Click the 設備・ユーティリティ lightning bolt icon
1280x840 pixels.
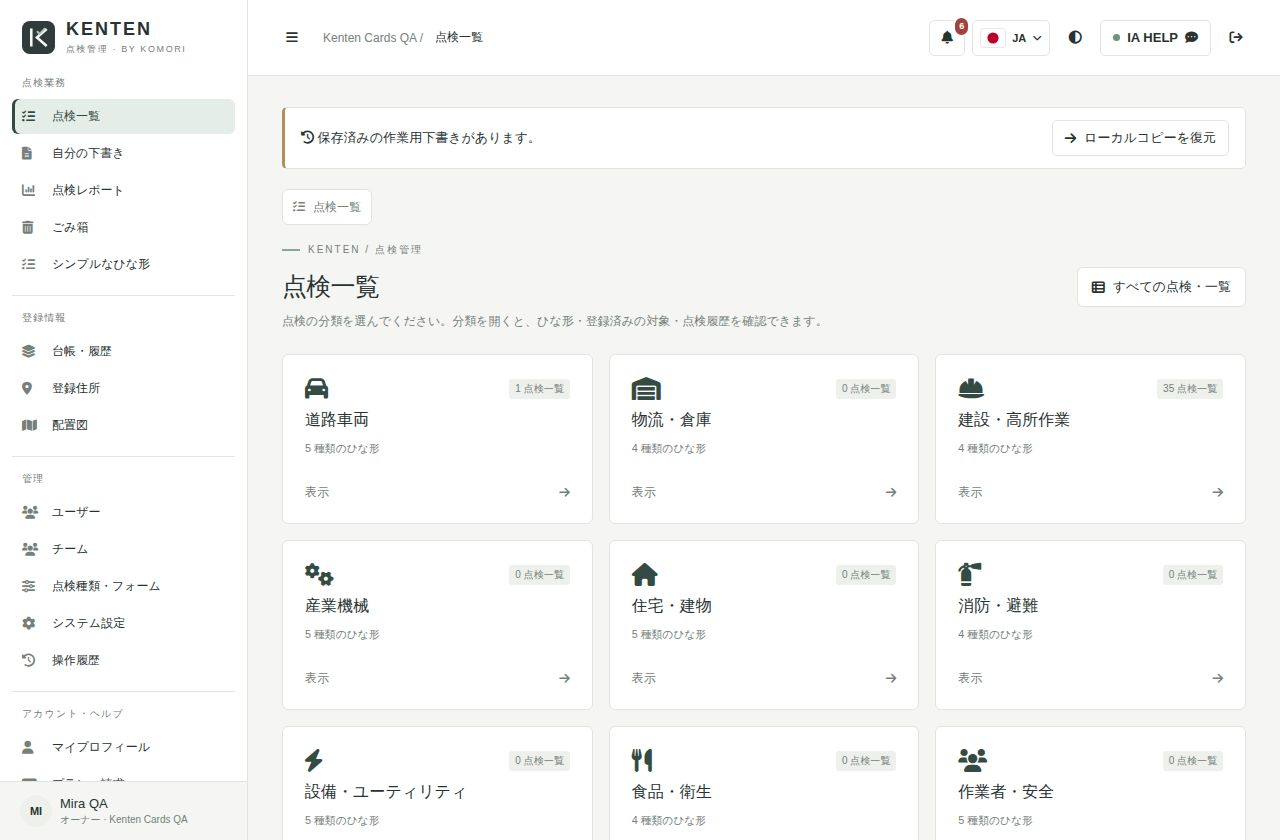314,760
